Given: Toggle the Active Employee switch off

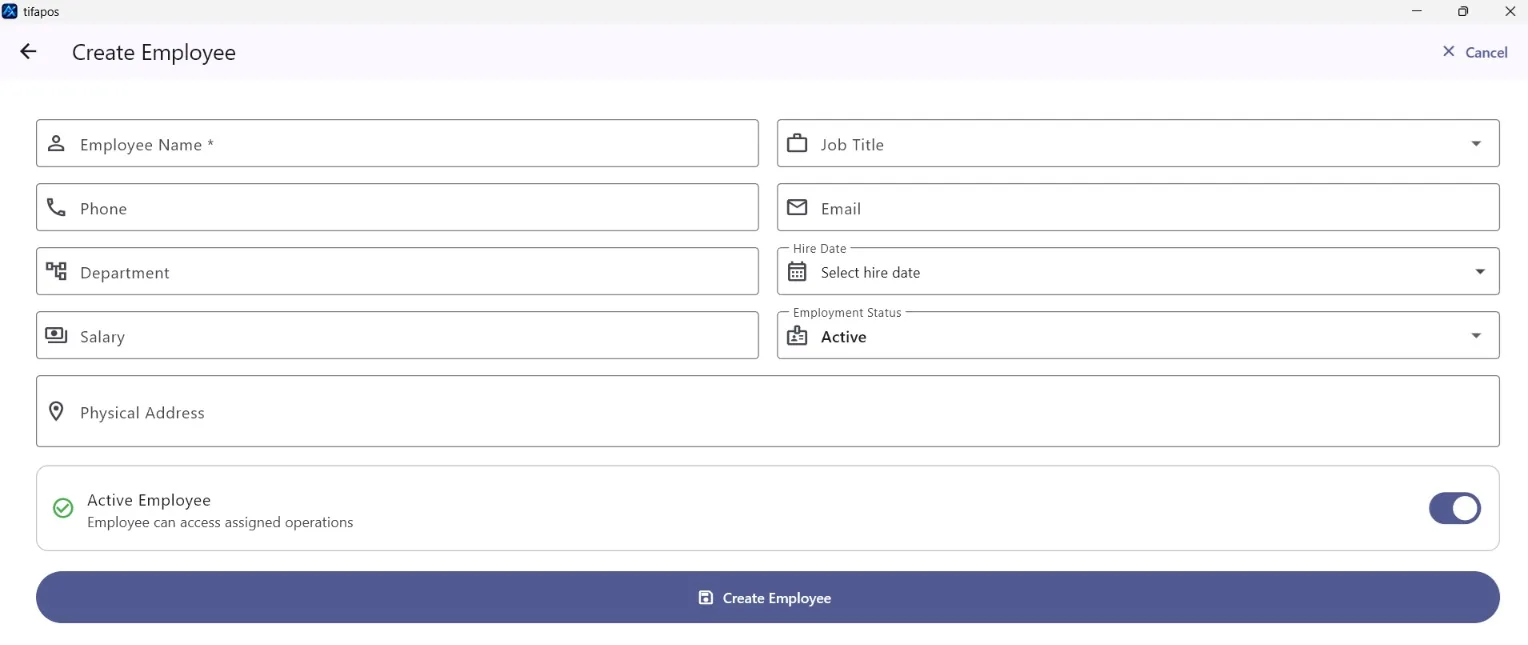Looking at the screenshot, I should 1454,508.
